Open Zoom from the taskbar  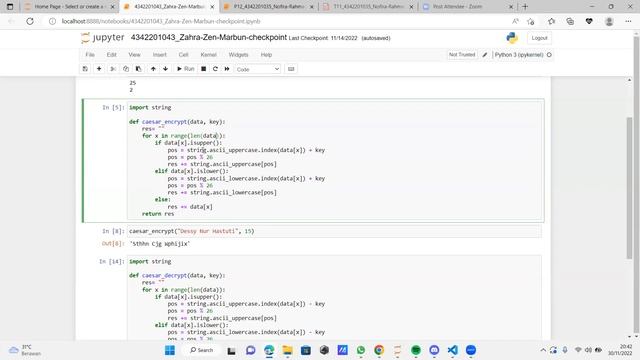[471, 350]
